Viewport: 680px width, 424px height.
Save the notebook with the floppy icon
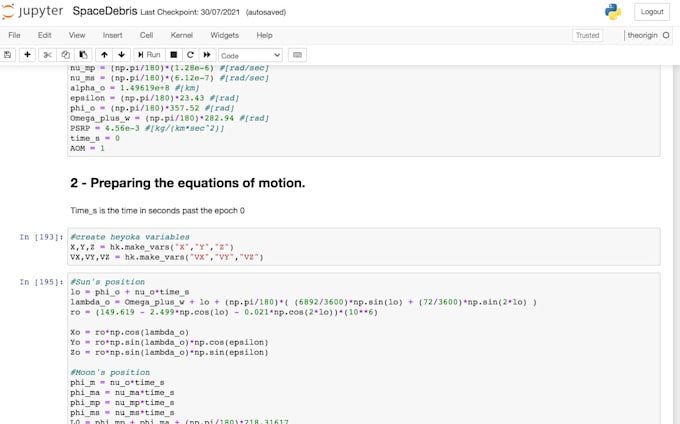pyautogui.click(x=8, y=55)
